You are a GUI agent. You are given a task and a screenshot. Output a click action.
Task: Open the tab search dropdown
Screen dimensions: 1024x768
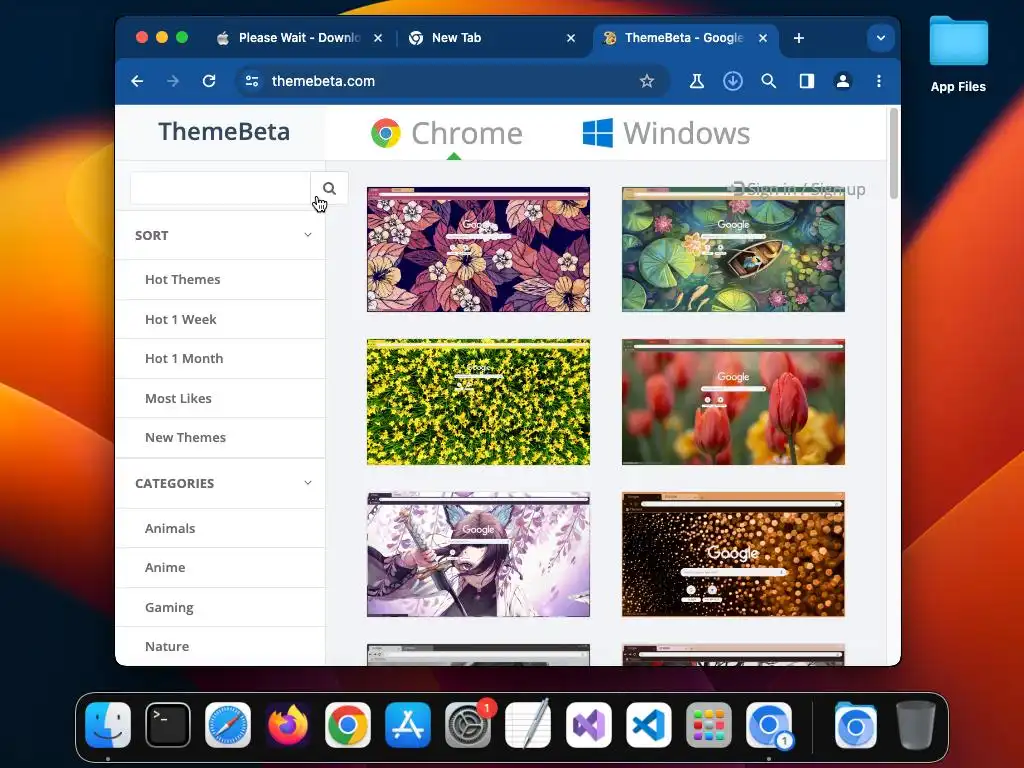point(880,38)
